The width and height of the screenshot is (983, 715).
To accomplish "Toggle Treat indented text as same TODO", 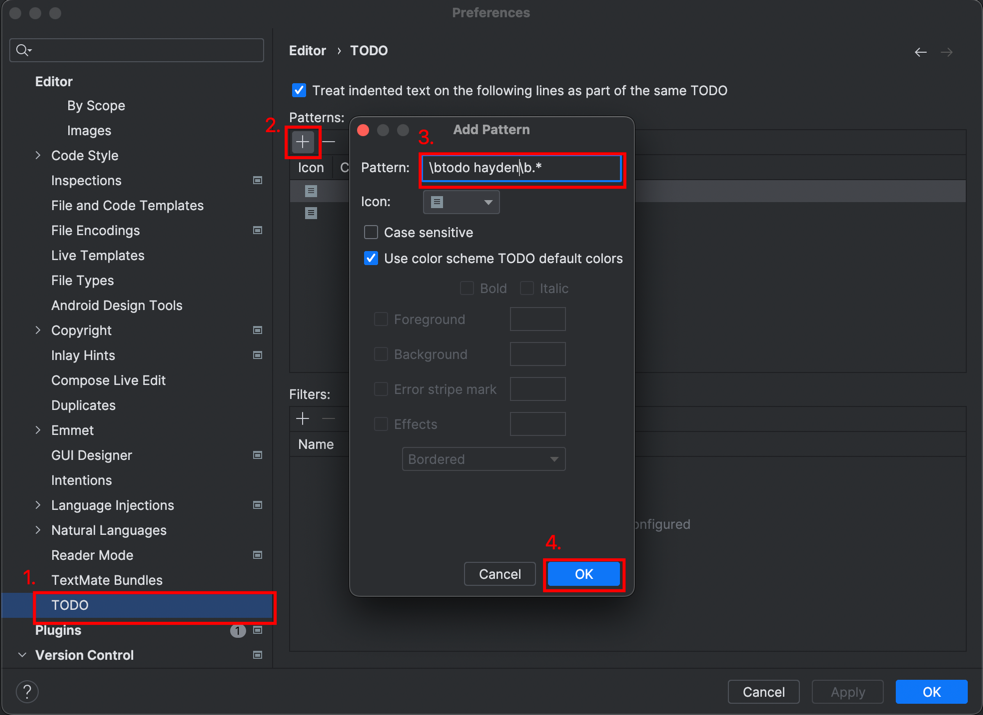I will [299, 90].
